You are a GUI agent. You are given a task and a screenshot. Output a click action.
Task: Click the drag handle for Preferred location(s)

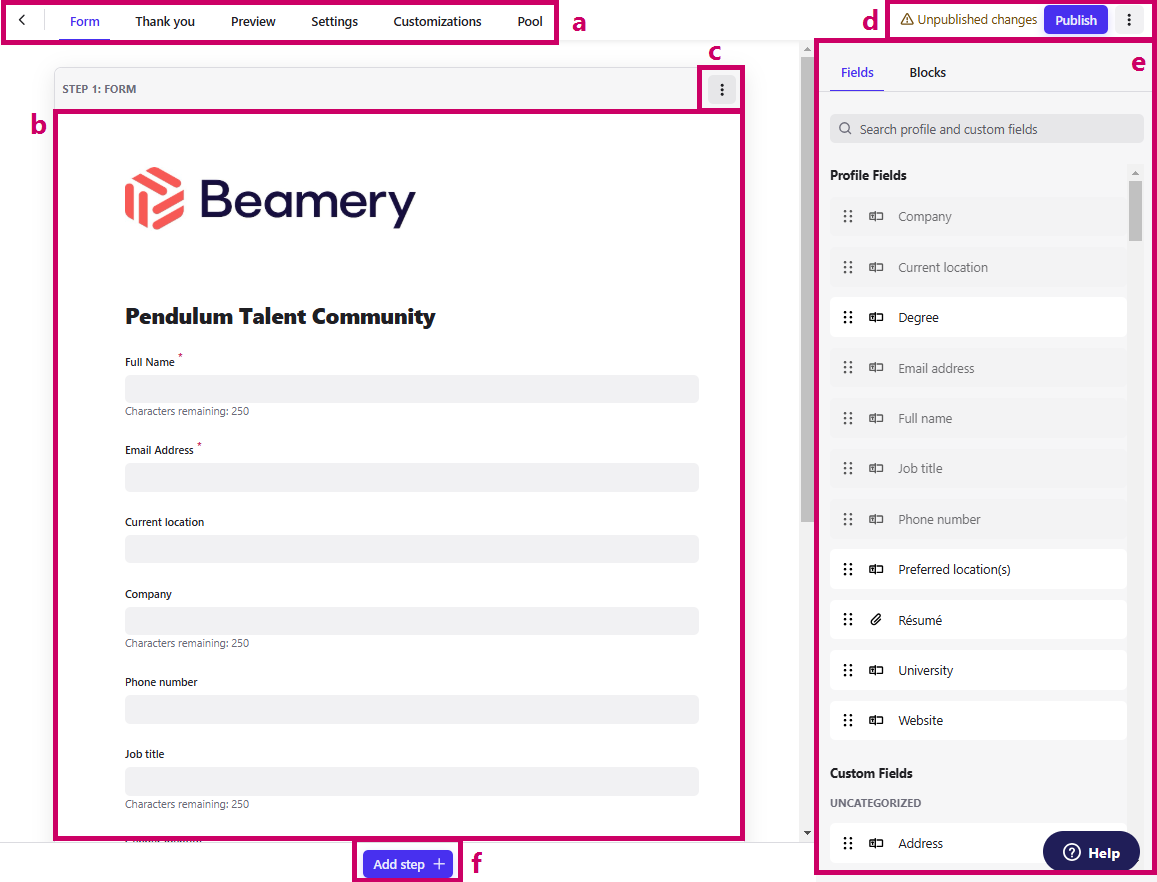[x=848, y=569]
